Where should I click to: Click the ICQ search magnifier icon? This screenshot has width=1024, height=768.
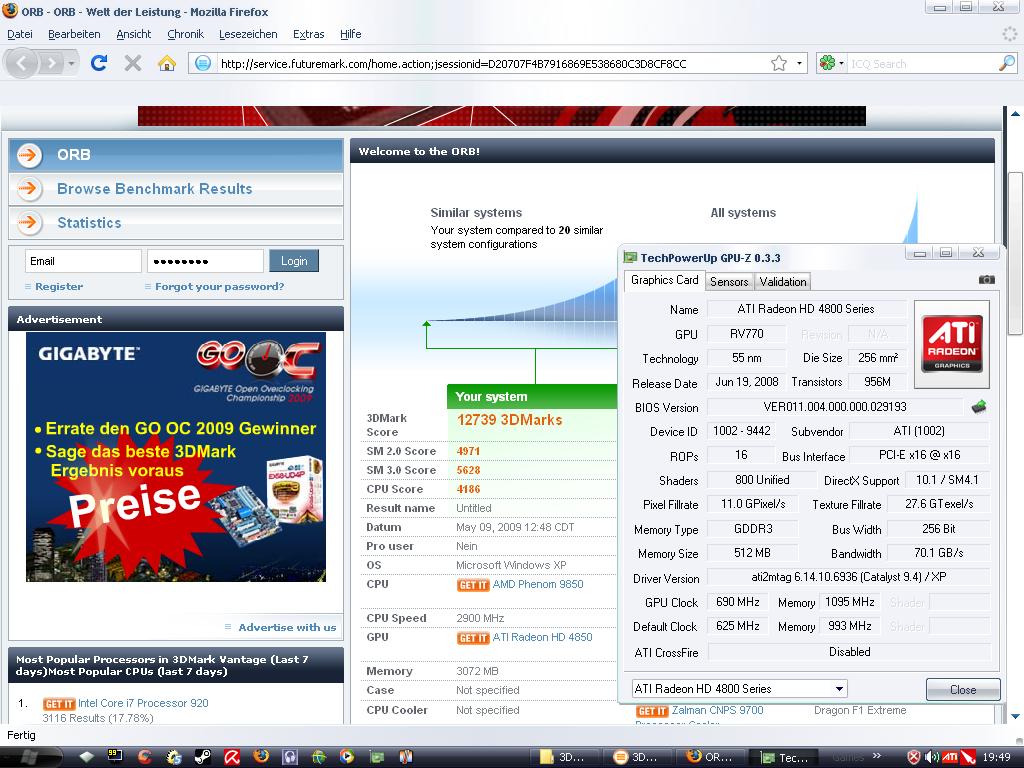tap(1007, 63)
